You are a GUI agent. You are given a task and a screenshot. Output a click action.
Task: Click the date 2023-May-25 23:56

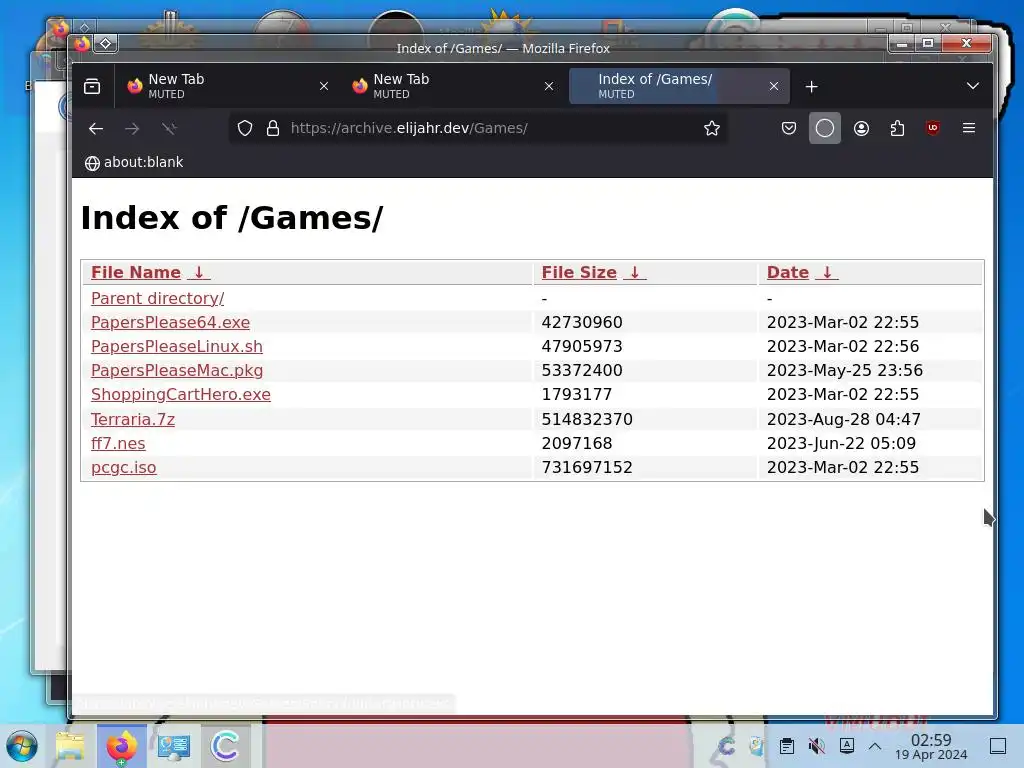coord(844,370)
